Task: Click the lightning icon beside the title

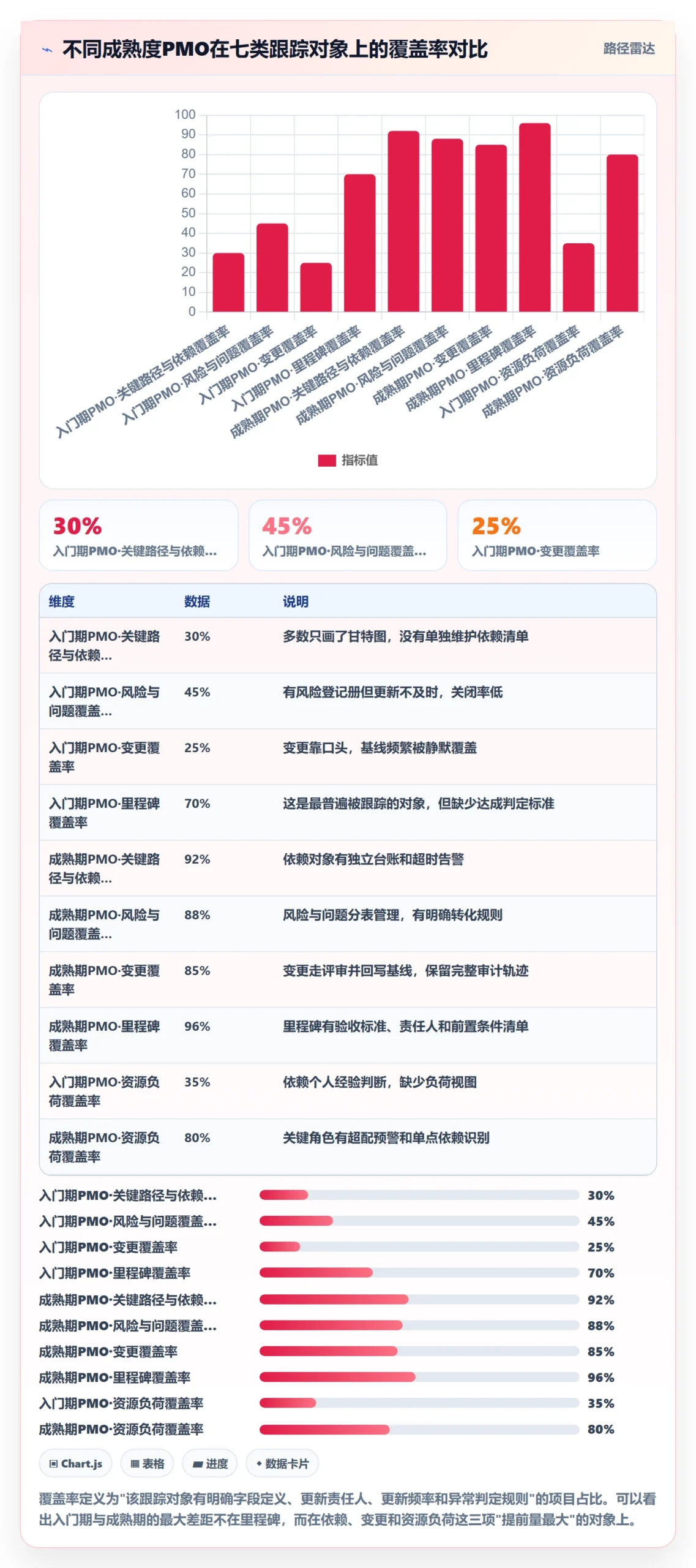Action: (x=47, y=50)
